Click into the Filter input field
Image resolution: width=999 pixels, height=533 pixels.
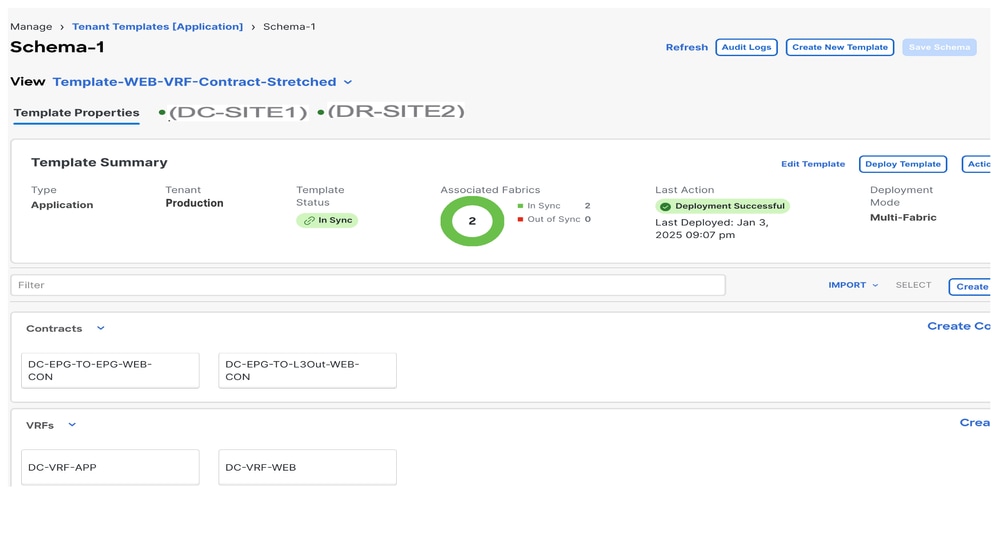[x=368, y=285]
